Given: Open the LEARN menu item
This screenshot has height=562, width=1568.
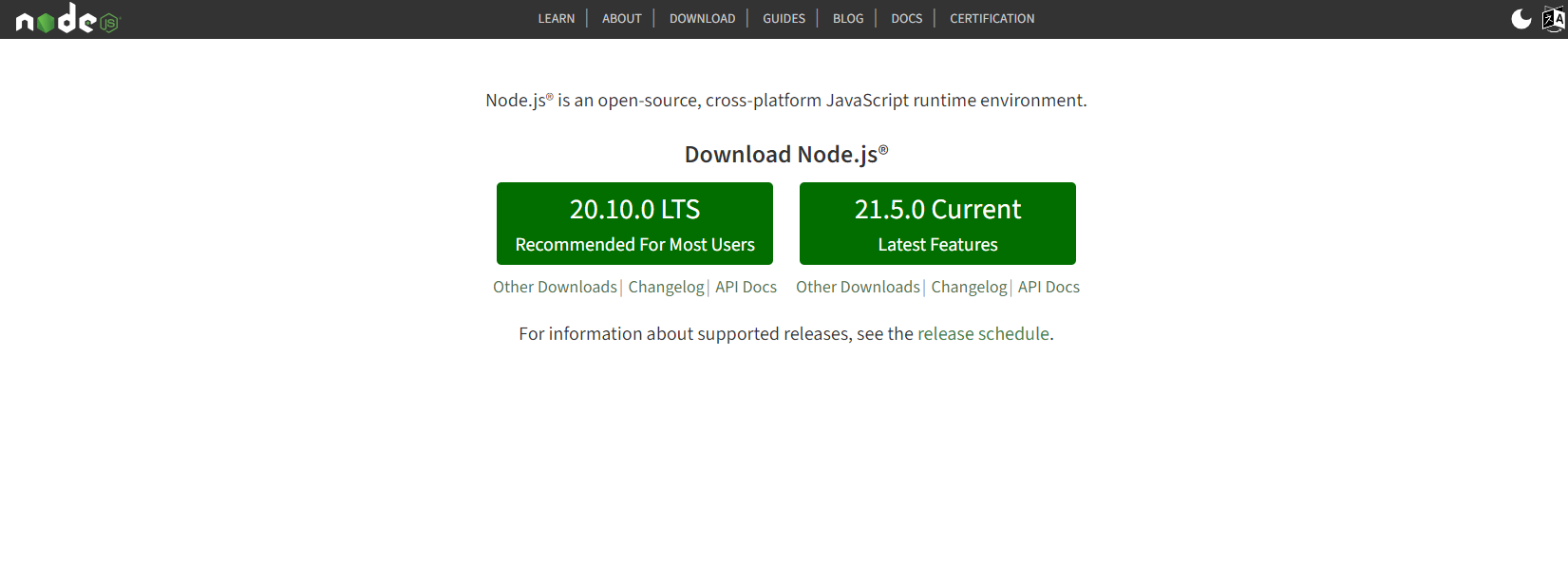Looking at the screenshot, I should click(557, 18).
